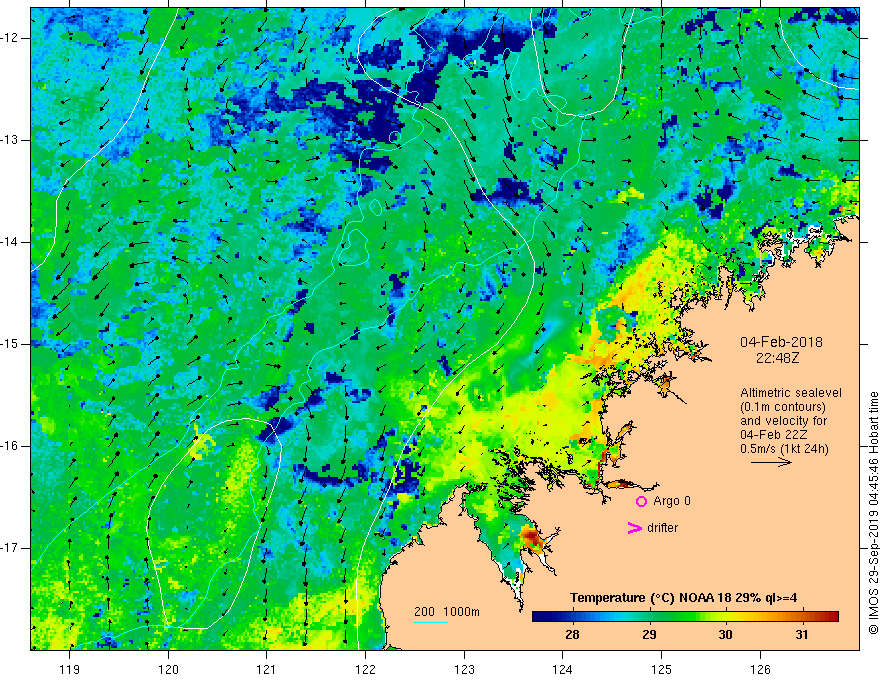Click the '0.5m/s (1kt 24h)' label

784,449
